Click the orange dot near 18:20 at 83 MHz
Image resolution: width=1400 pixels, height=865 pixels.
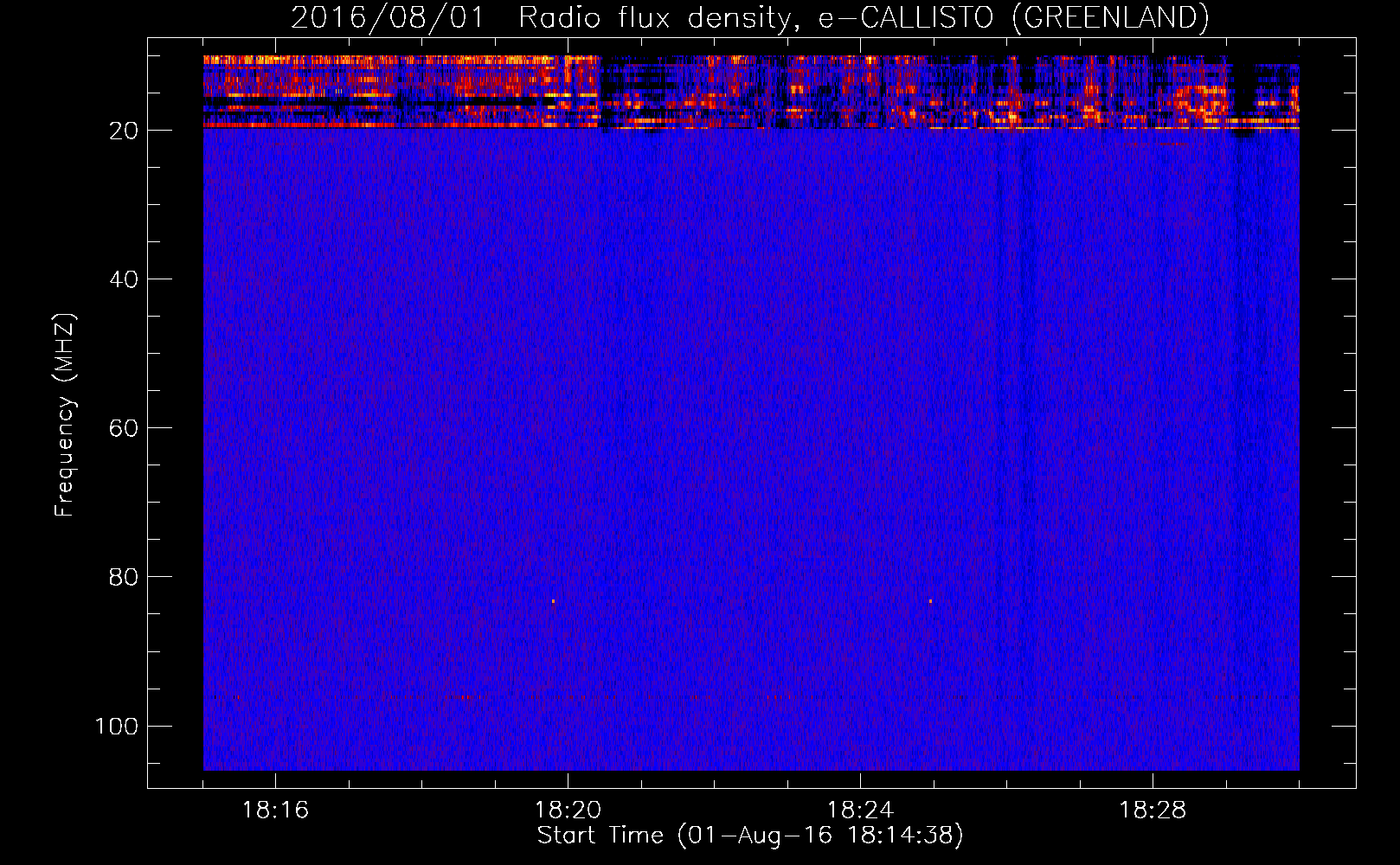[553, 601]
